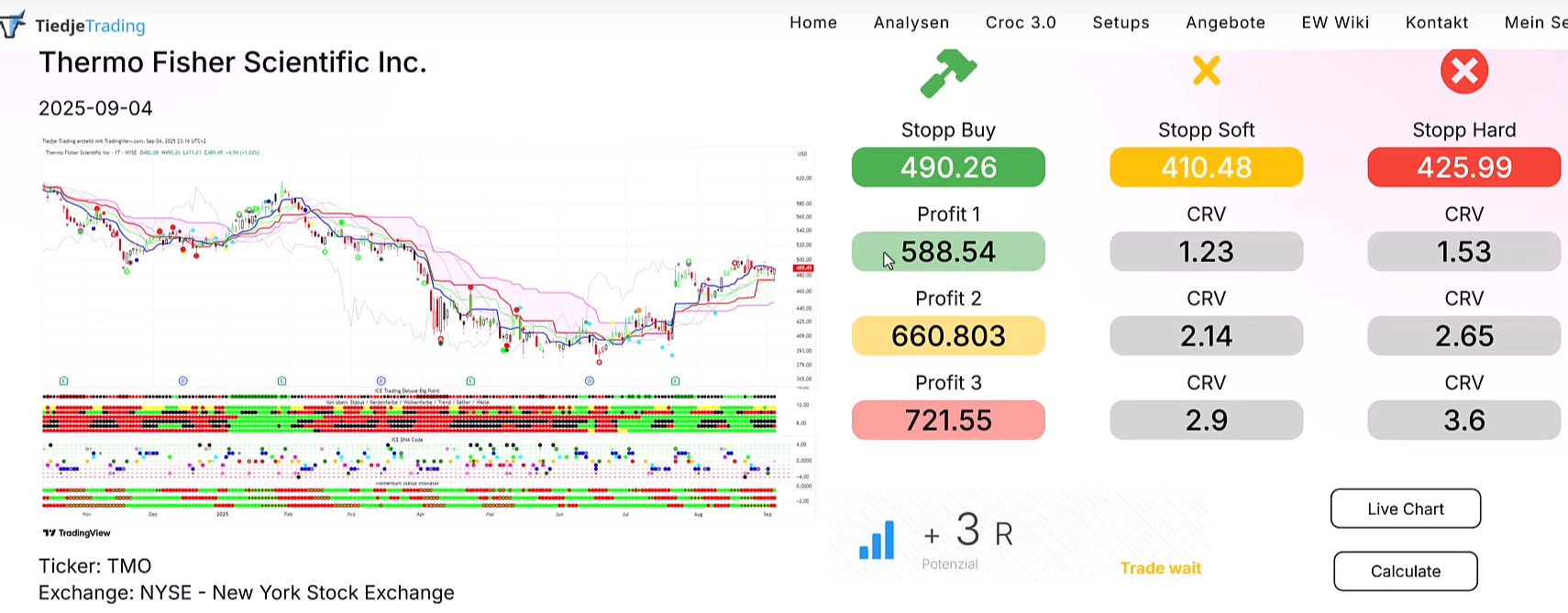1568x613 pixels.
Task: Navigate to the Kontakt page
Action: (x=1437, y=23)
